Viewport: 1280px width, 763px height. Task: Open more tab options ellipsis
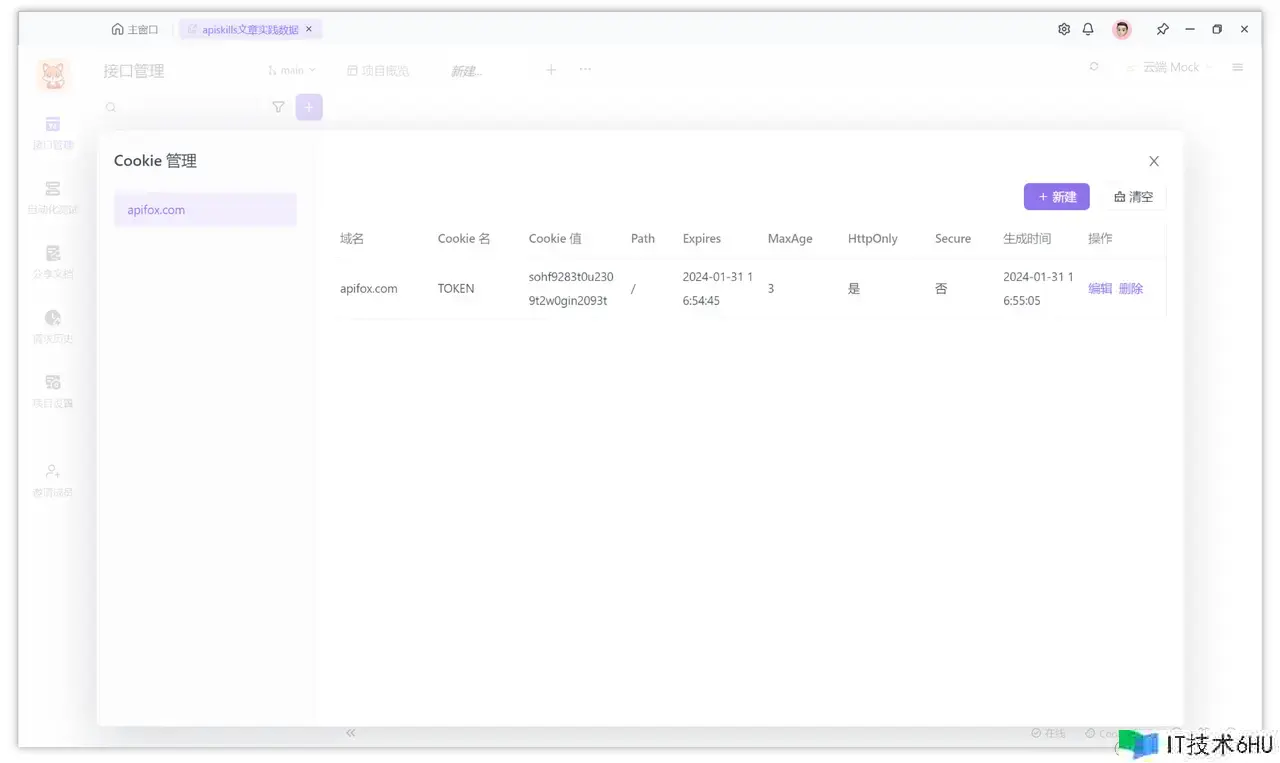pyautogui.click(x=585, y=69)
